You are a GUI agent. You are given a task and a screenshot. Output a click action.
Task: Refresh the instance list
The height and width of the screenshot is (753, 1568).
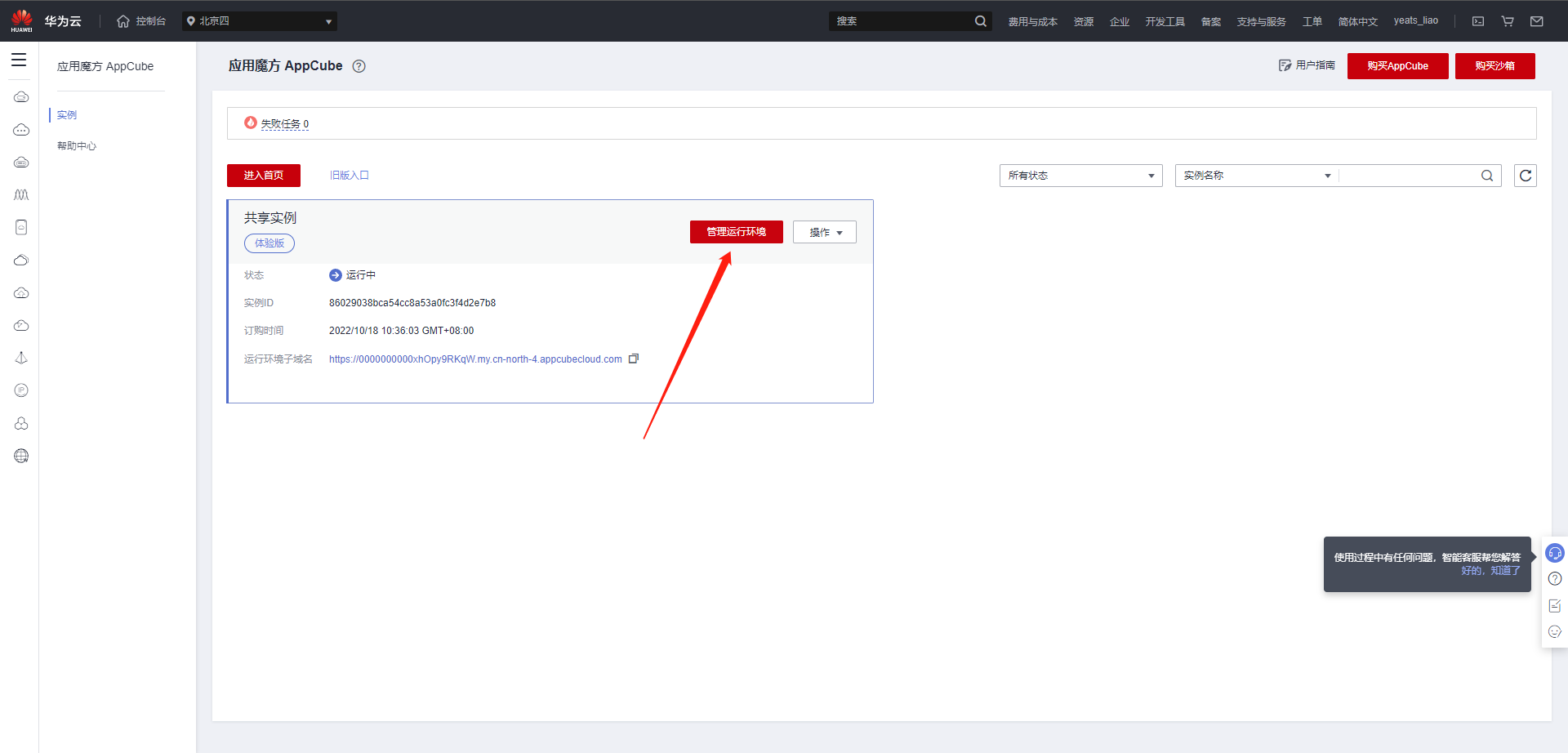click(1526, 176)
